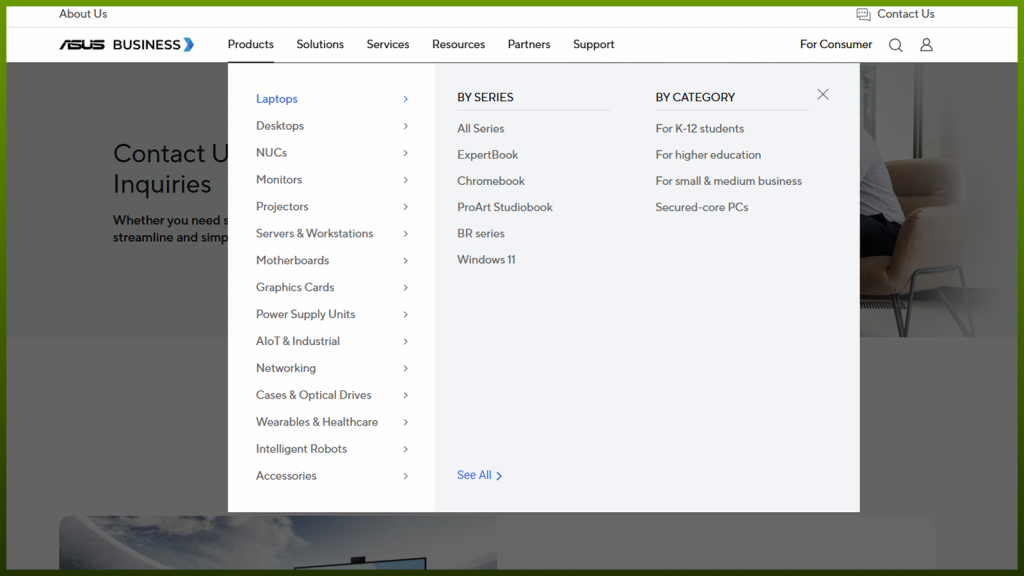The height and width of the screenshot is (576, 1024).
Task: Expand the Laptops chevron arrow
Action: click(x=406, y=99)
